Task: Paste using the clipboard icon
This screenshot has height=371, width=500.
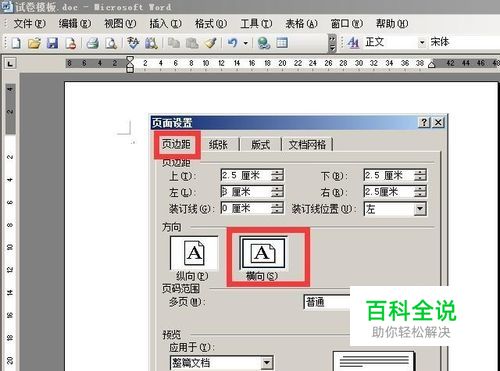Action: point(192,43)
